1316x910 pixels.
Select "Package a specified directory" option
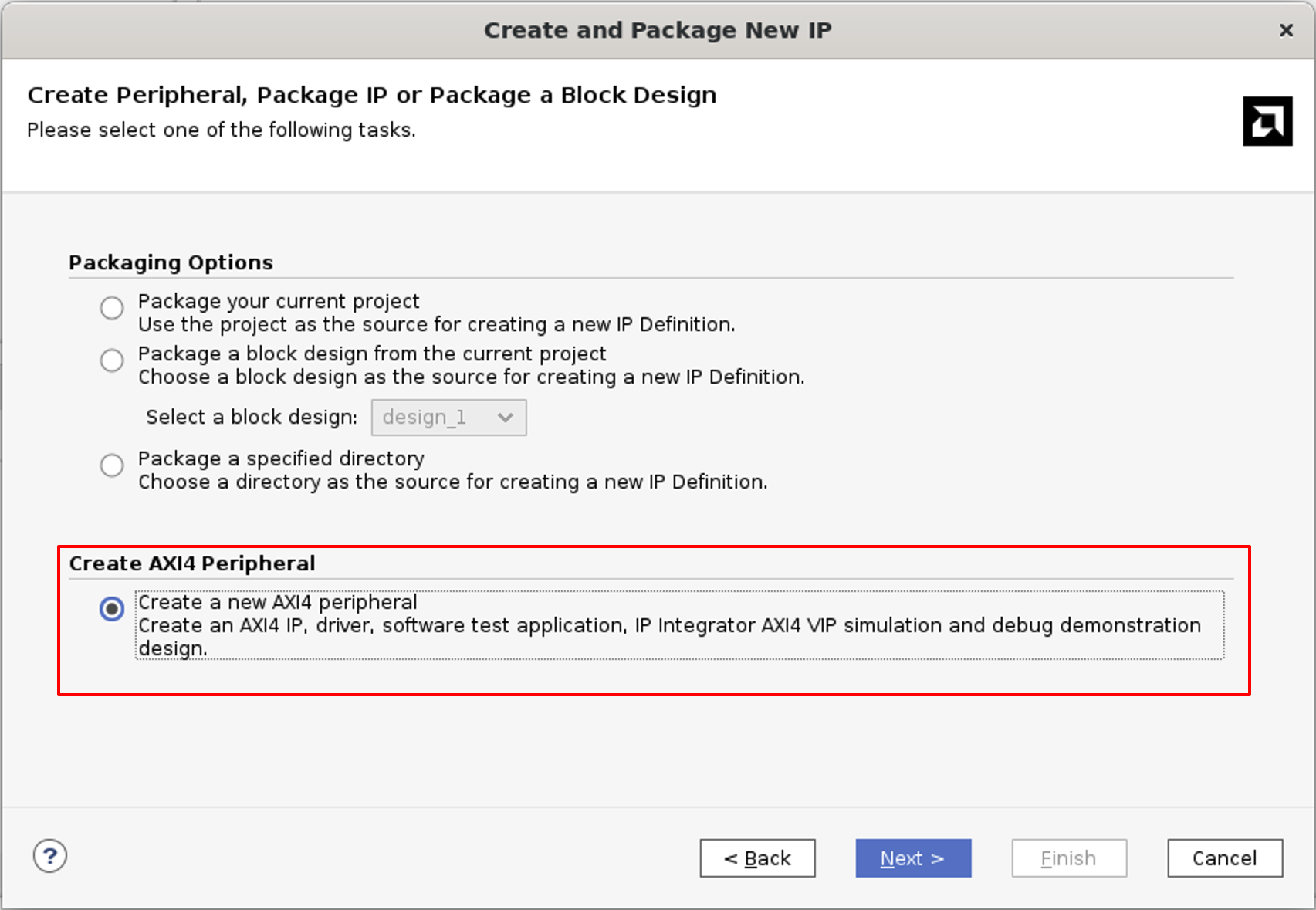coord(112,465)
